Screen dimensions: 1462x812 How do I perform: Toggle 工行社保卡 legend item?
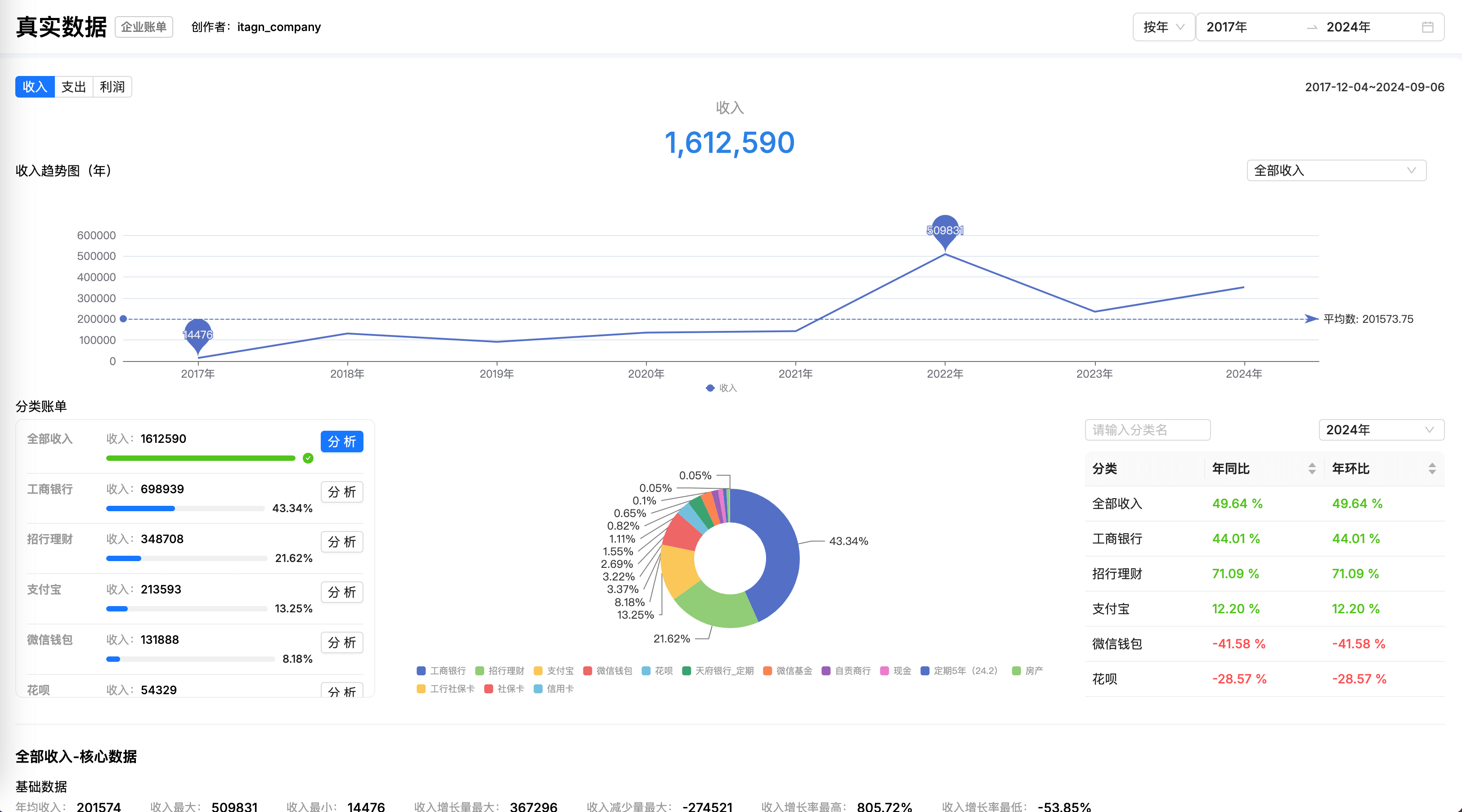[445, 689]
